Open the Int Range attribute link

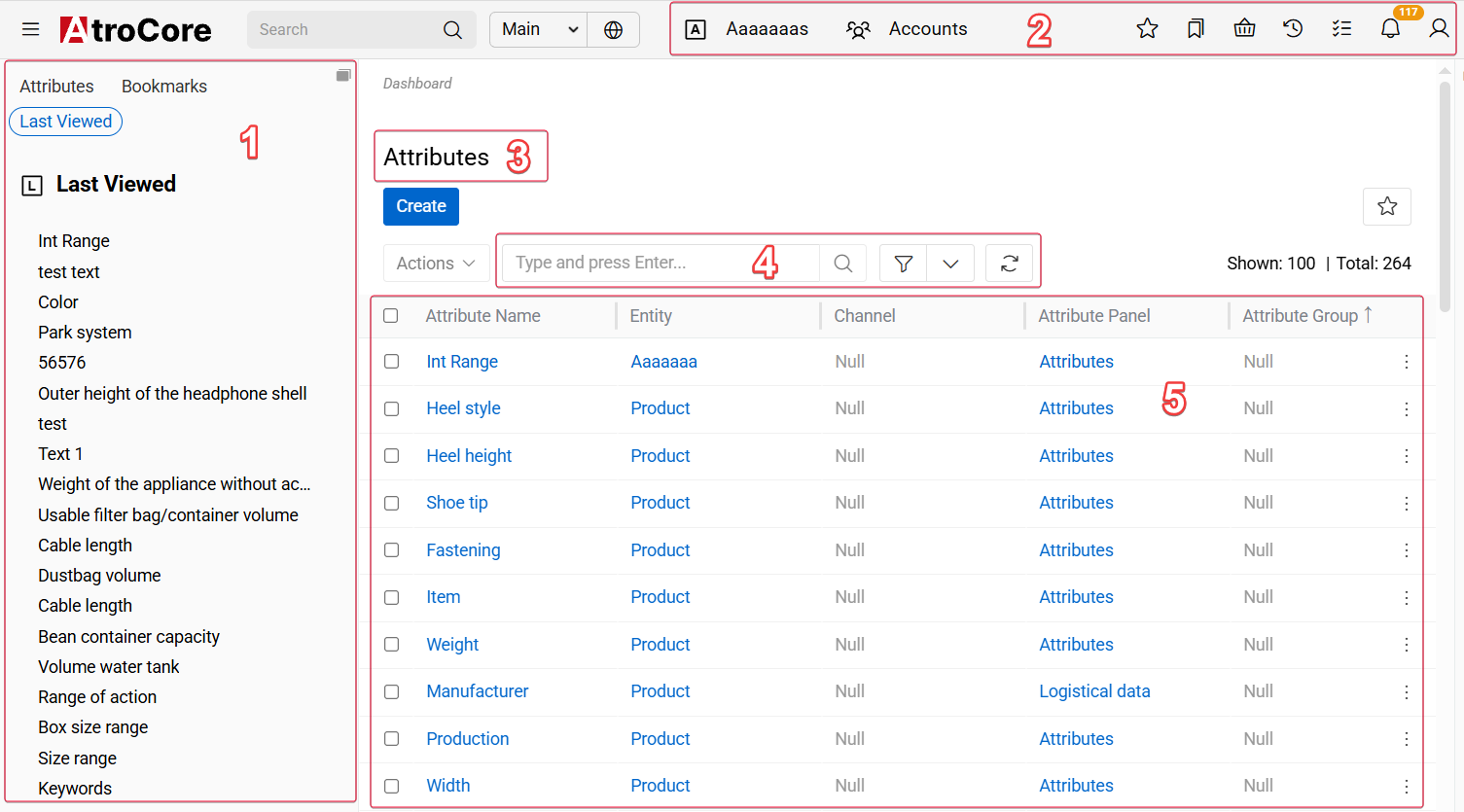462,361
